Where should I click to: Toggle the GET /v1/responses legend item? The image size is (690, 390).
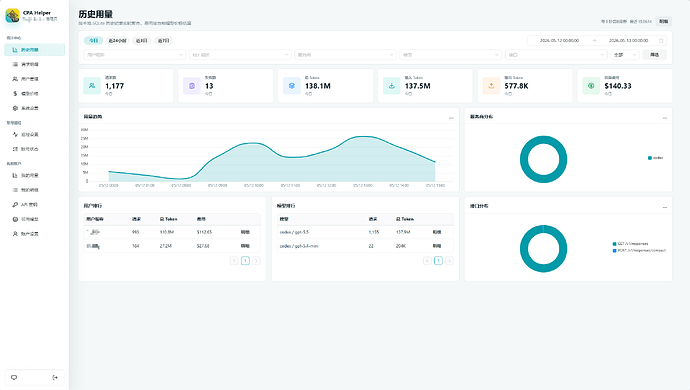(x=630, y=243)
